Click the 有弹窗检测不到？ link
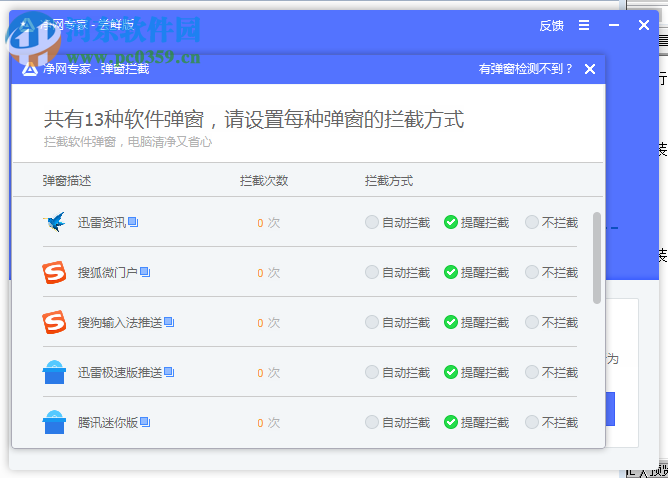The height and width of the screenshot is (478, 668). coord(525,69)
